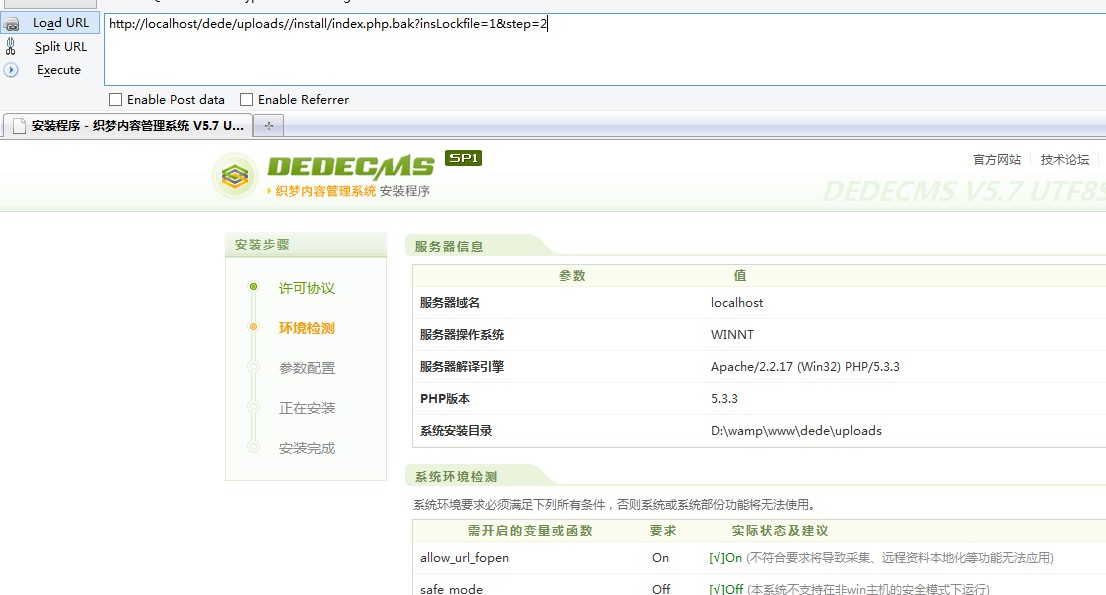Open the 官方网站 link

997,159
